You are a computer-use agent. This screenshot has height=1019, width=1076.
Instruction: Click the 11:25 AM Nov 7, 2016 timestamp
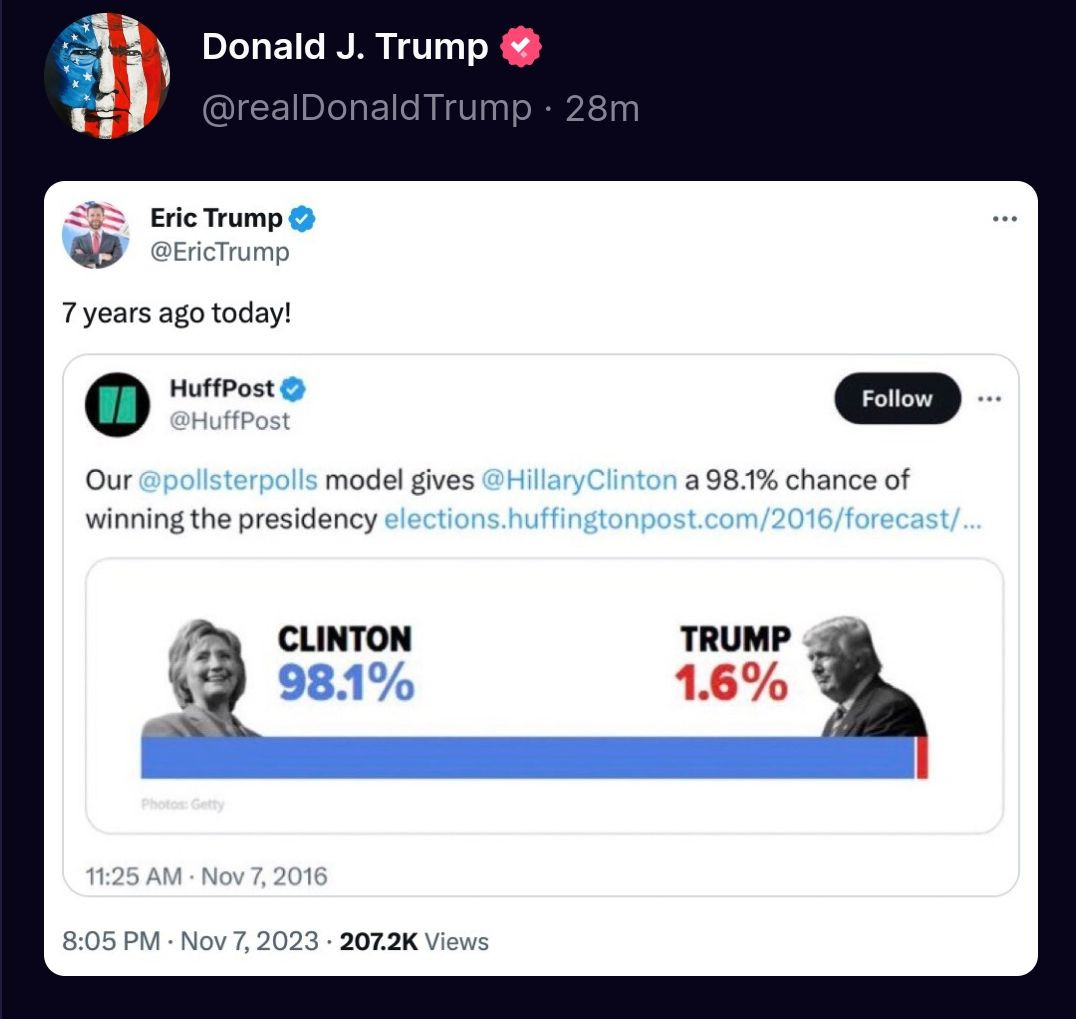(x=206, y=877)
